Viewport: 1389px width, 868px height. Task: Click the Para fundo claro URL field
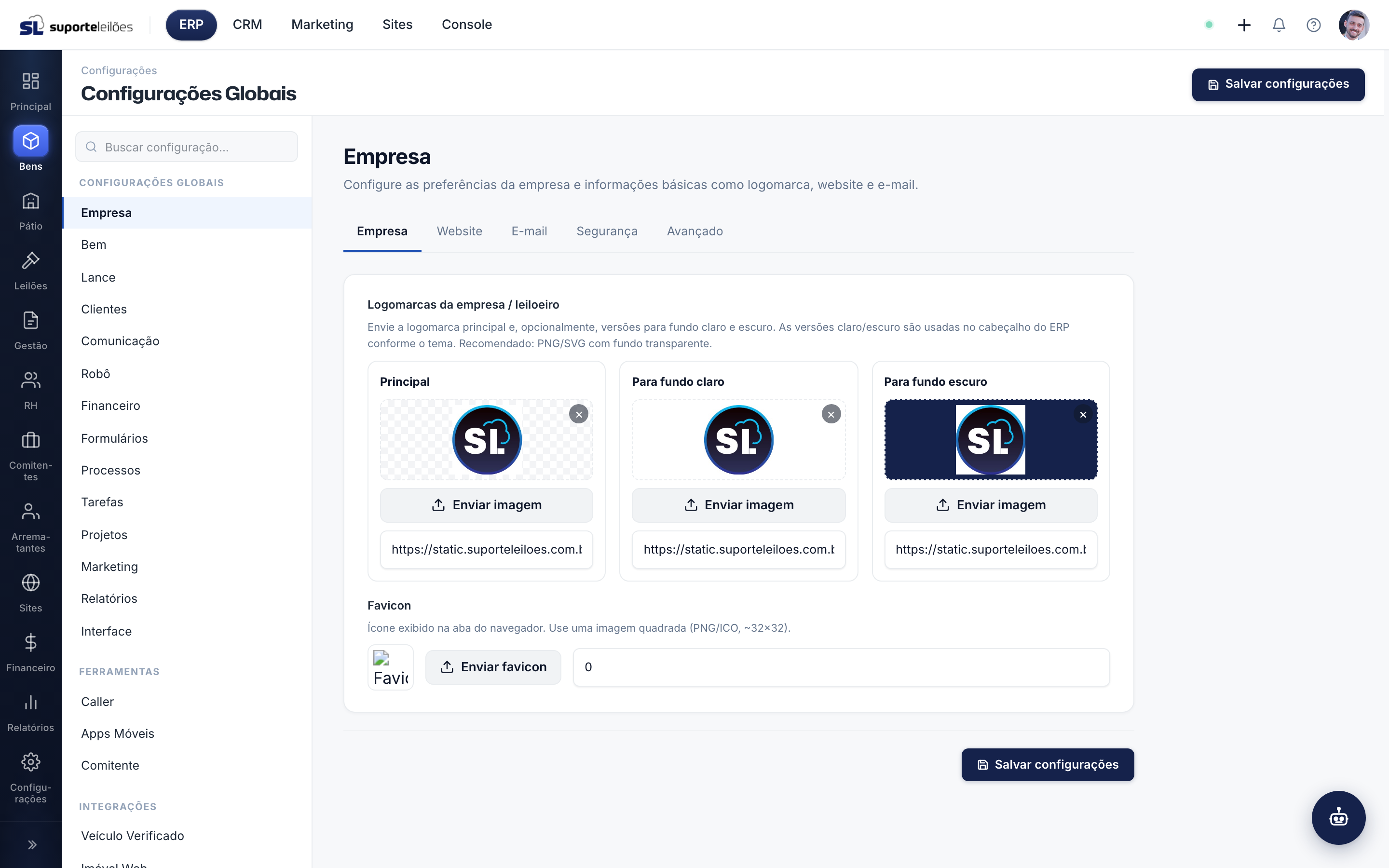point(738,549)
